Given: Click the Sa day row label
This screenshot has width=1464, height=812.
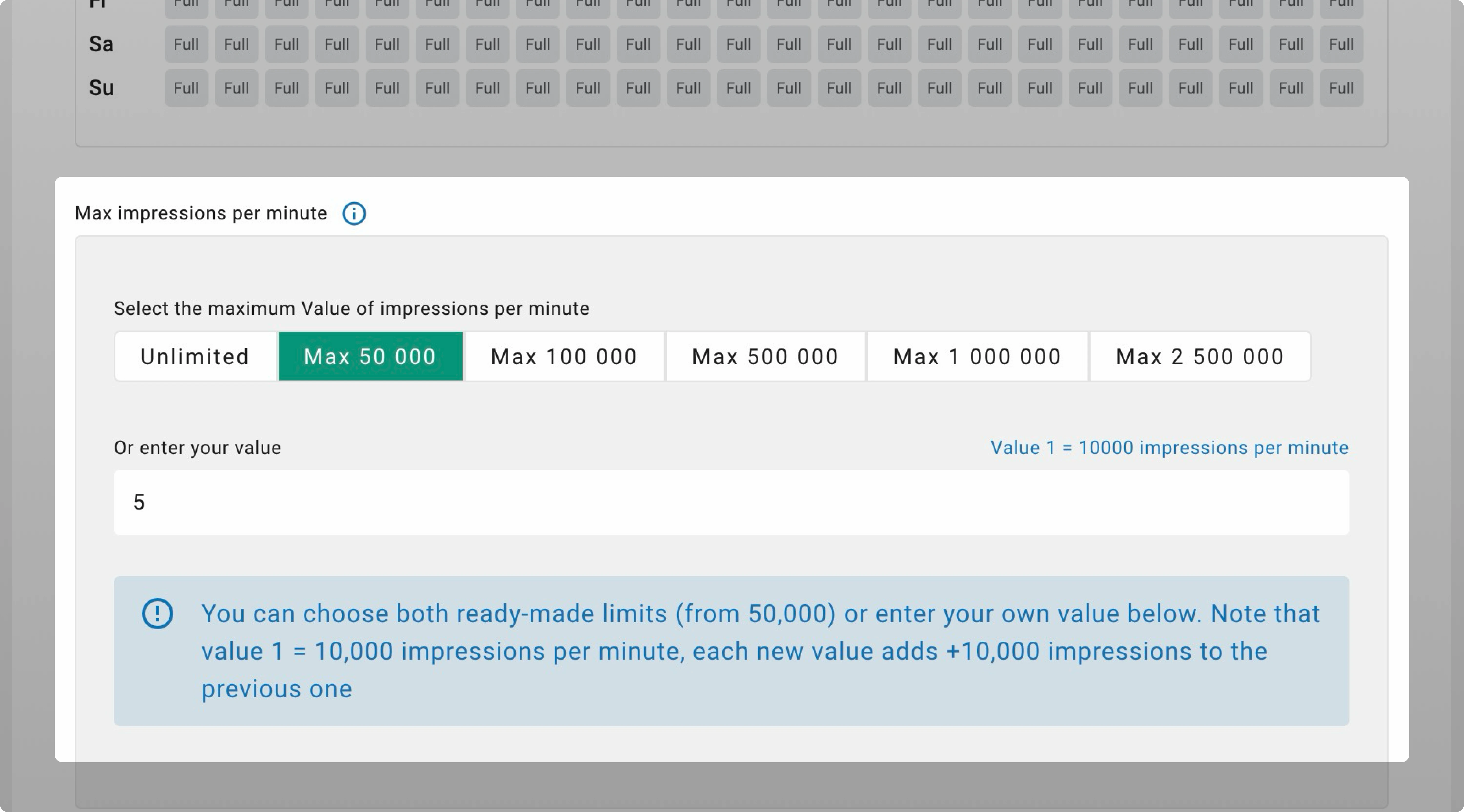Looking at the screenshot, I should click(101, 44).
